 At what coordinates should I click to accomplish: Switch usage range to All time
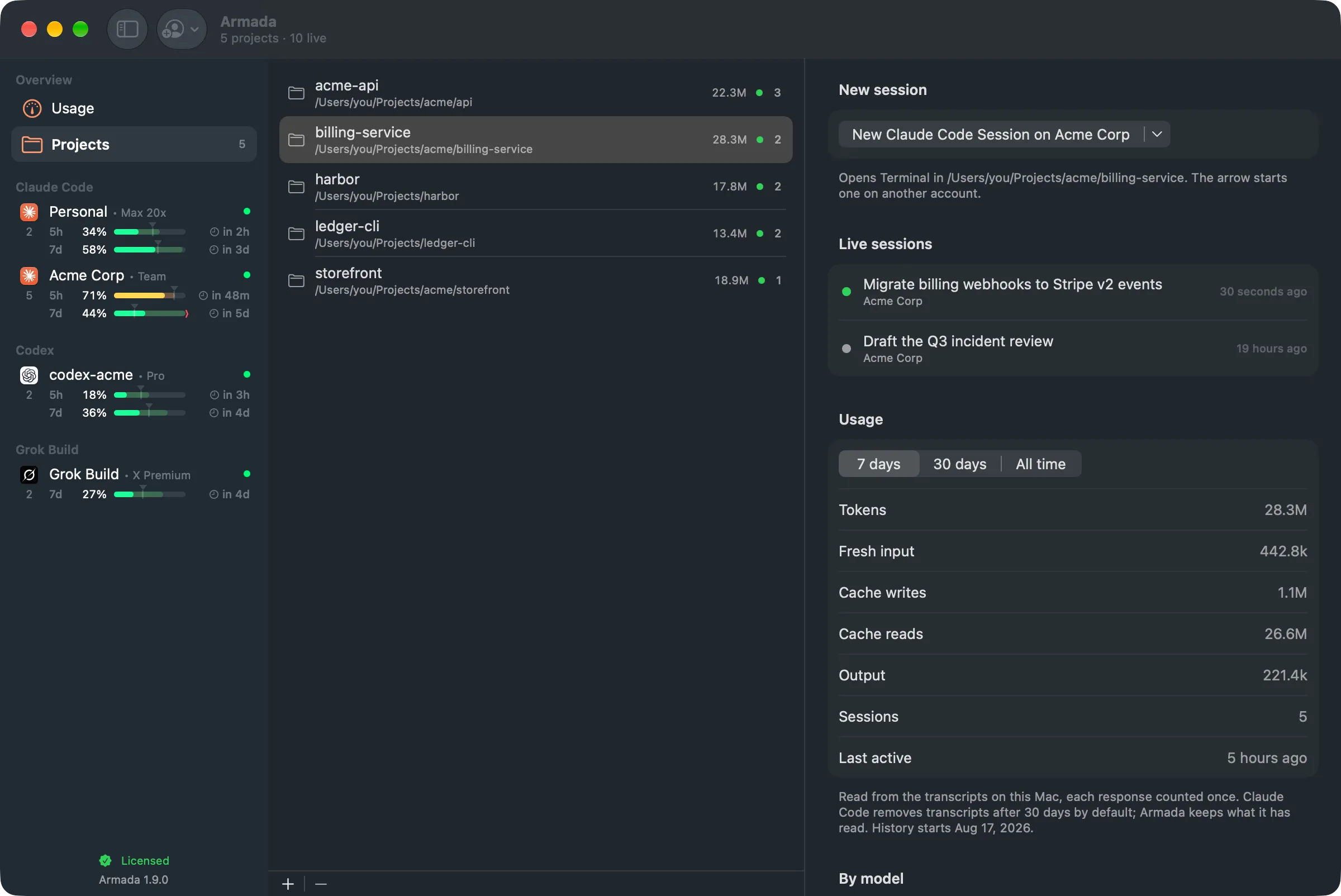click(1040, 464)
